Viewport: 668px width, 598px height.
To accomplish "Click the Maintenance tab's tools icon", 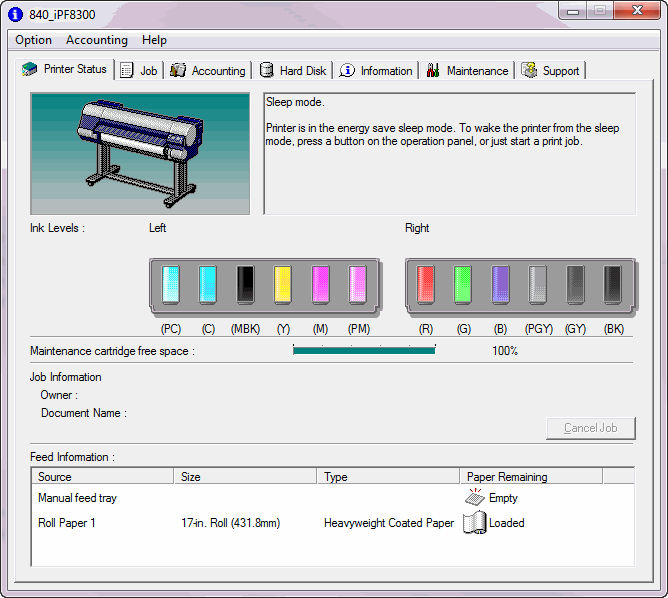I will pyautogui.click(x=433, y=70).
